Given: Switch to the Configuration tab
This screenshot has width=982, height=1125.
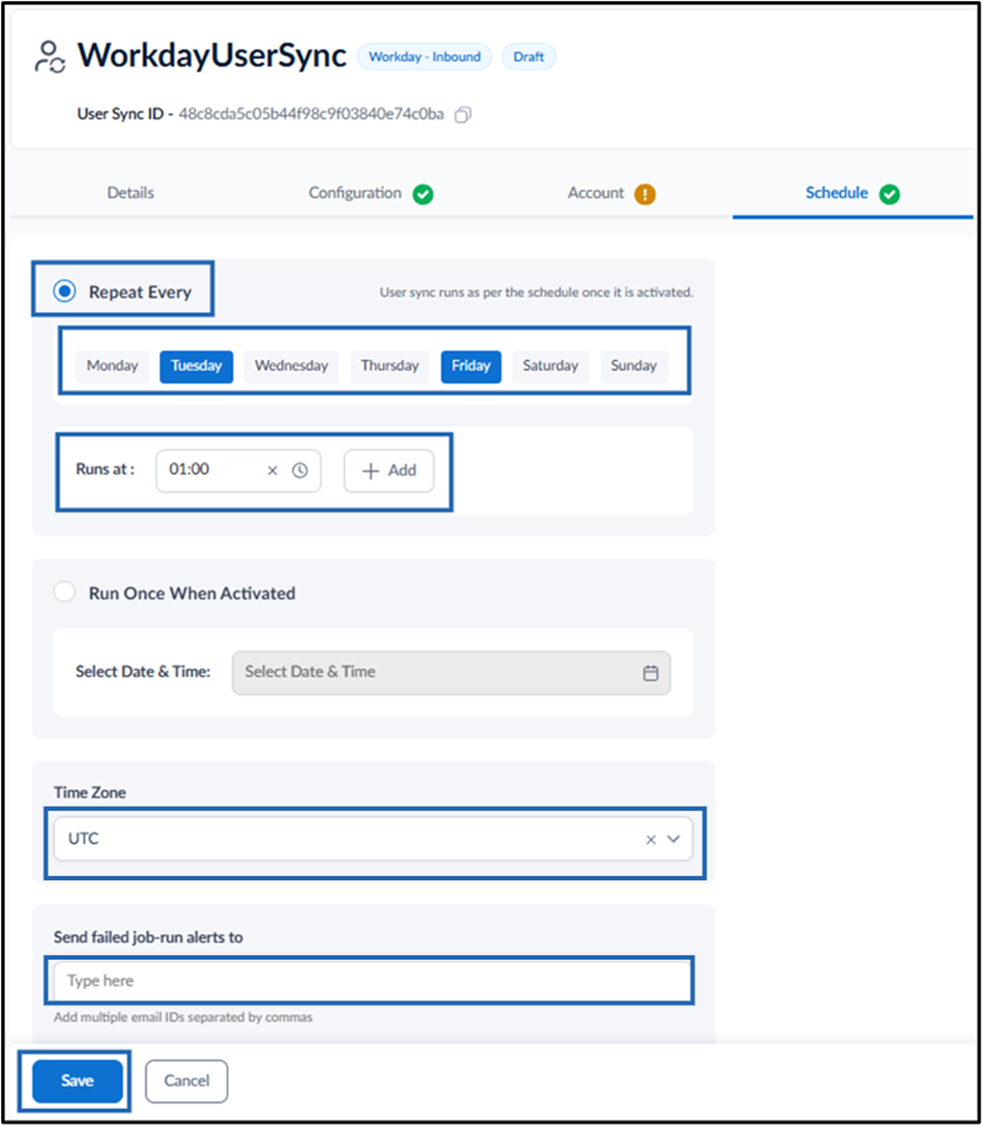Looking at the screenshot, I should (x=355, y=193).
